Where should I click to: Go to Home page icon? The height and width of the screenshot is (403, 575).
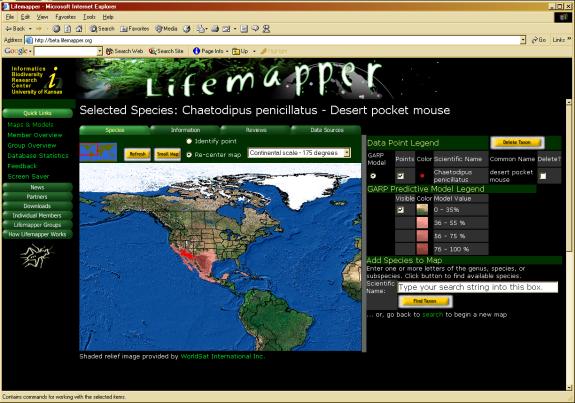(x=79, y=29)
